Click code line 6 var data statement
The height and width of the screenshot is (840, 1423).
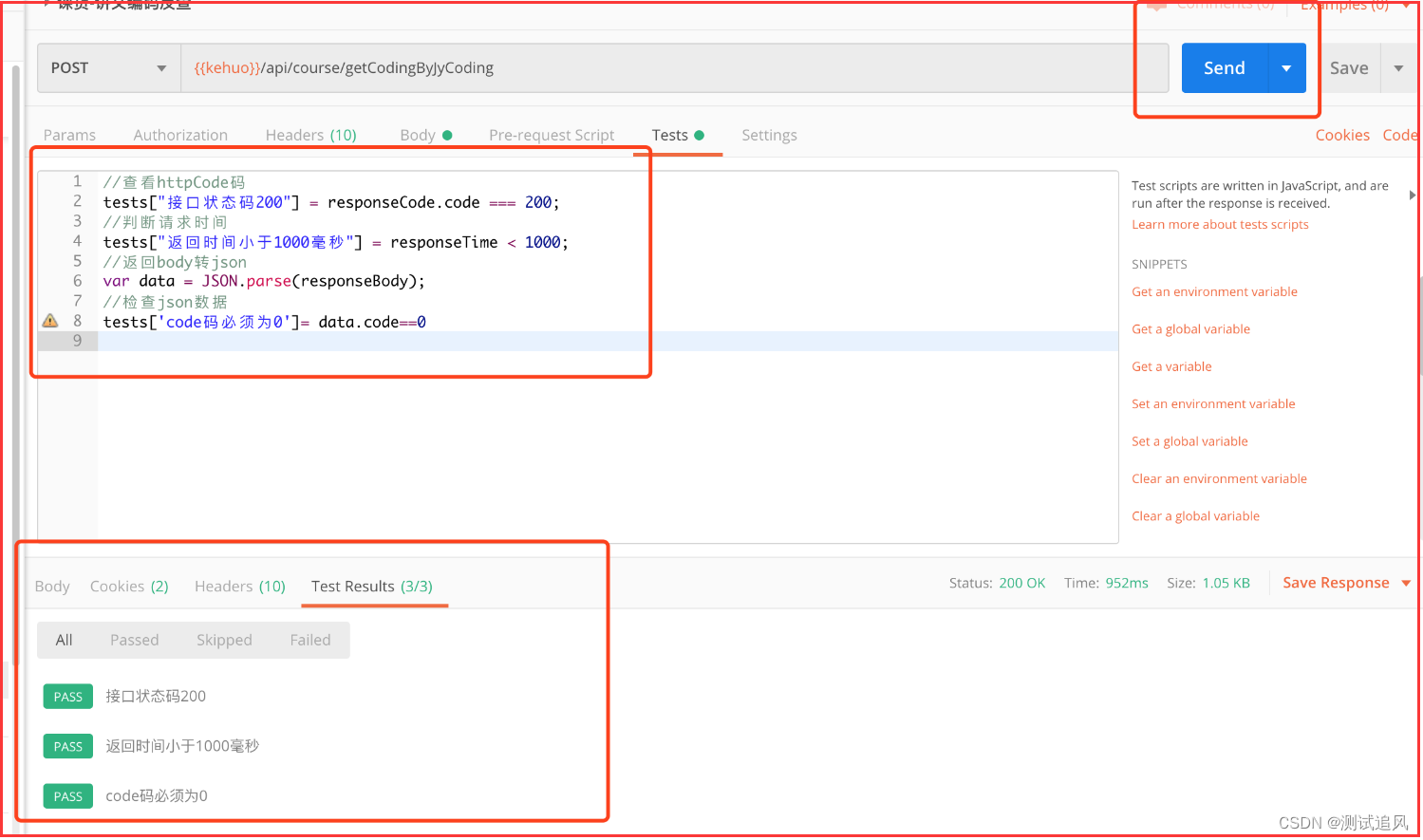coord(264,282)
